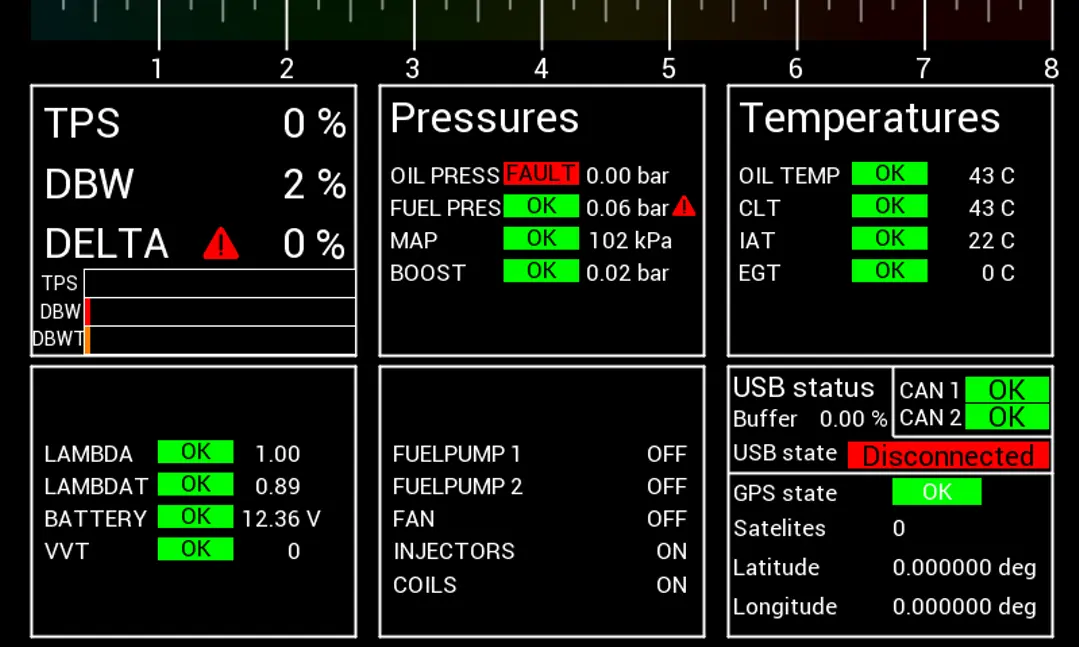Click the OIL TEMP OK status badge
Screen dimensions: 1079x647
[x=889, y=174]
